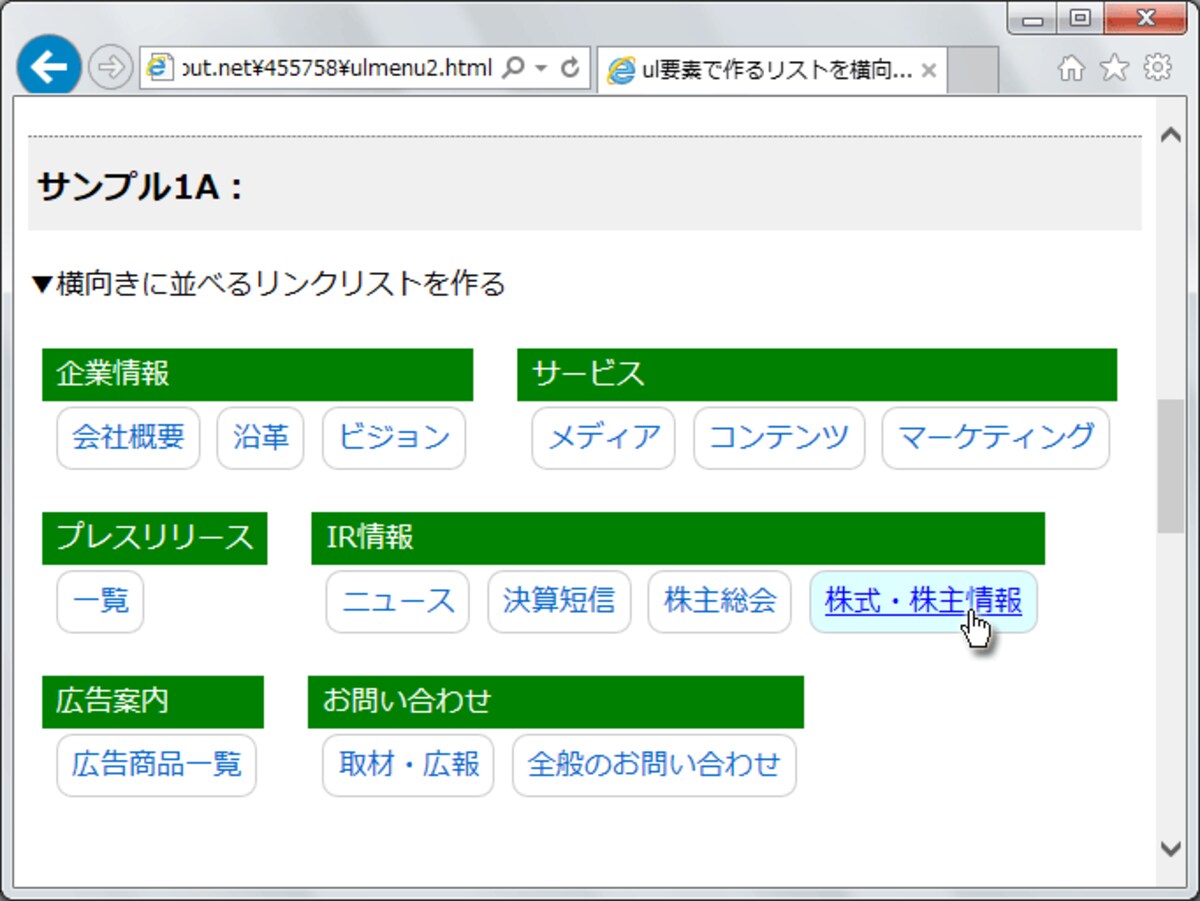1200x901 pixels.
Task: Open the 沿革 link
Action: 260,437
